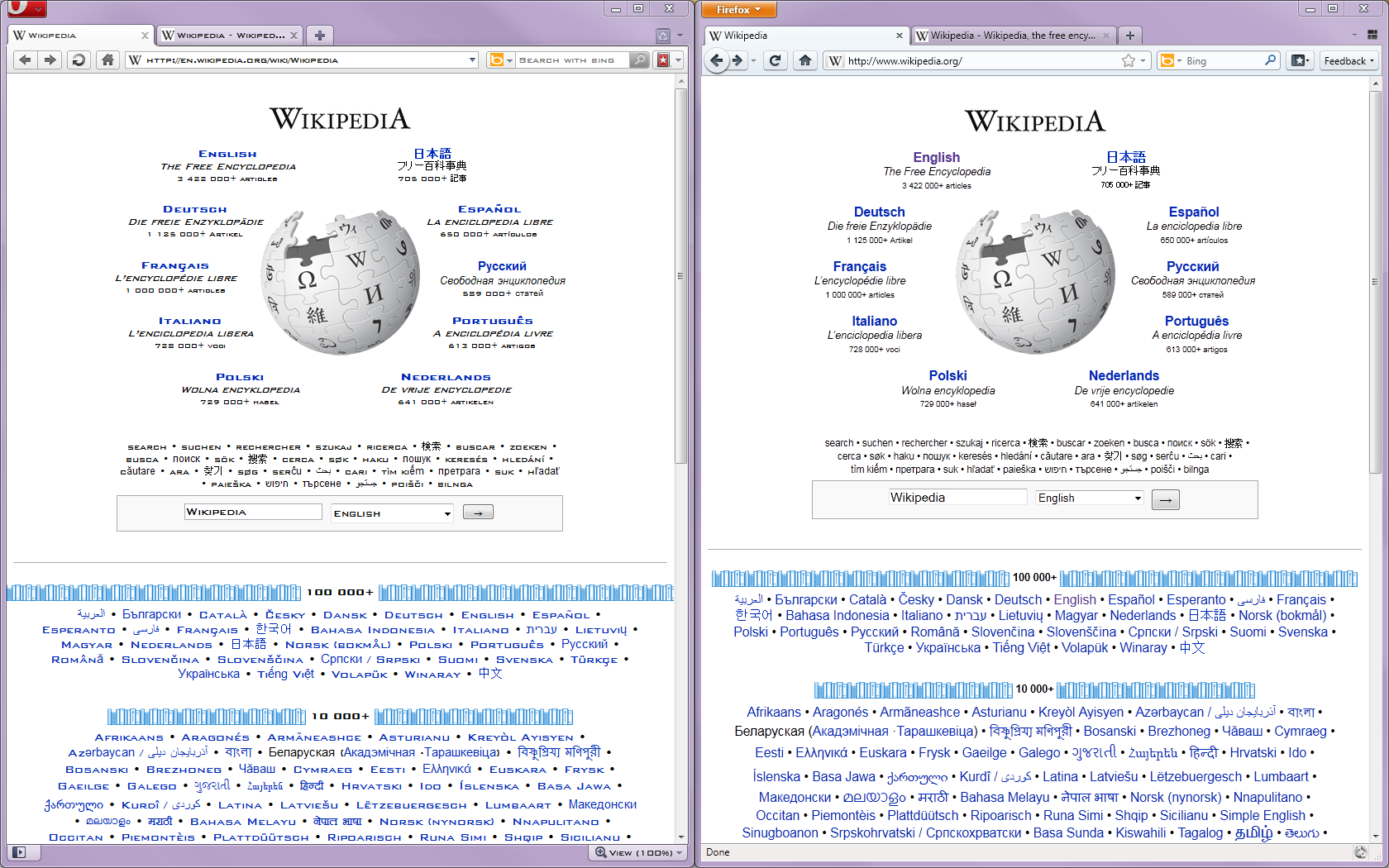
Task: Open Firefox URL bar dropdown arrow
Action: (x=1143, y=60)
